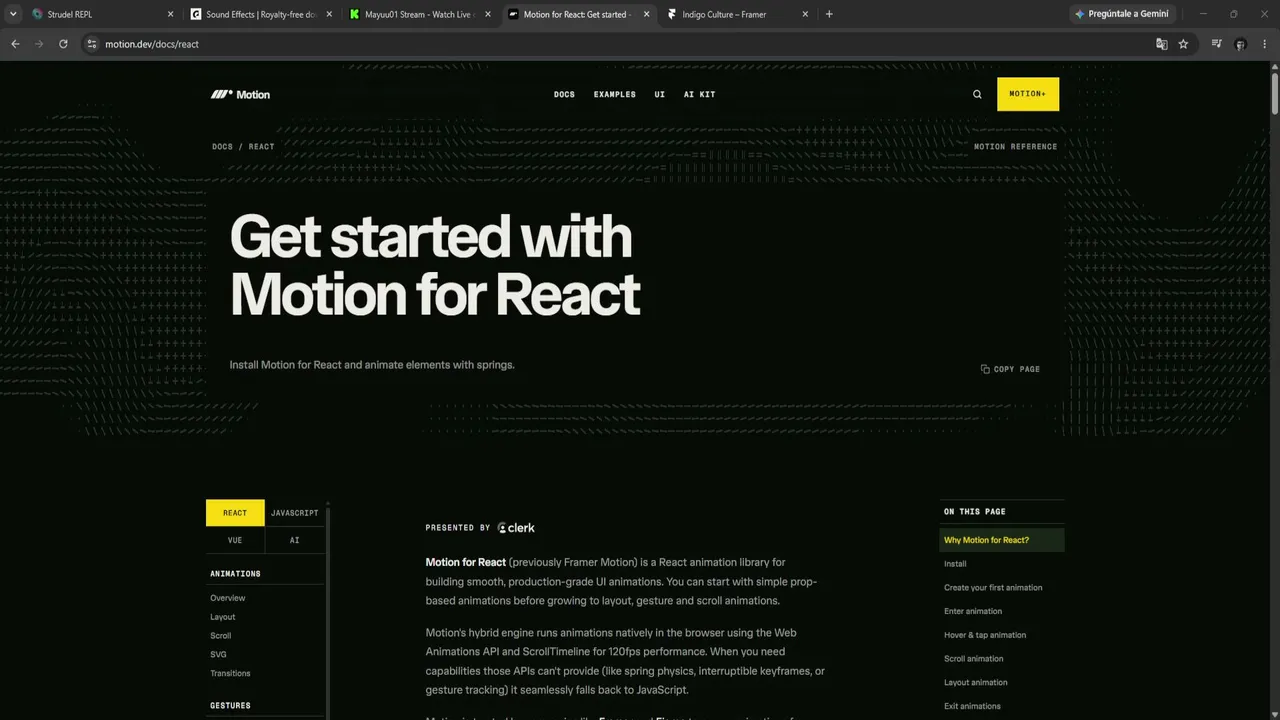Jump to the Layout animation section

[x=976, y=683]
